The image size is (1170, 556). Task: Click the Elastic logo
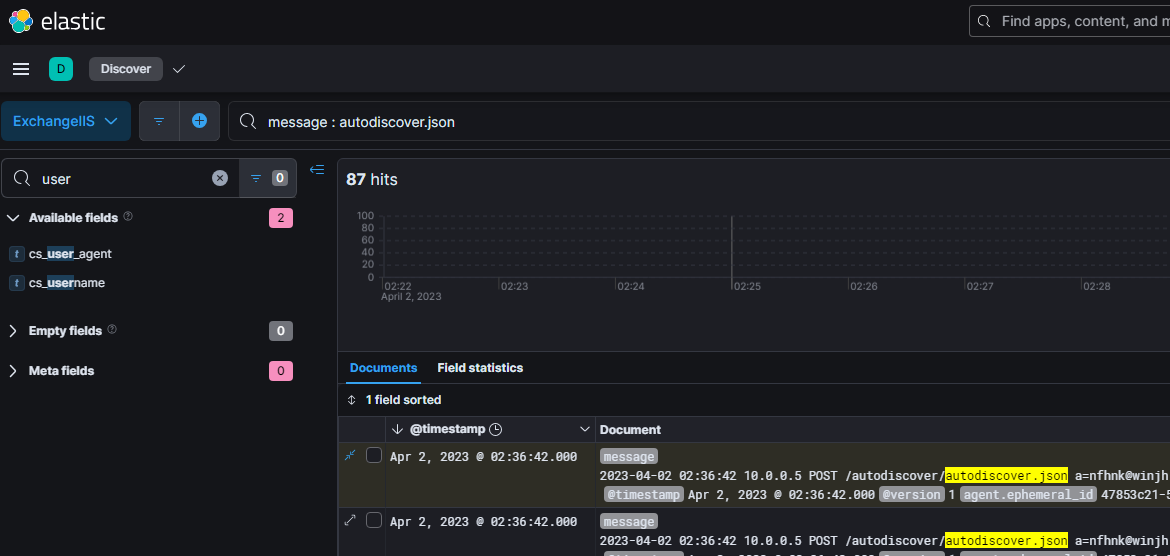click(57, 22)
